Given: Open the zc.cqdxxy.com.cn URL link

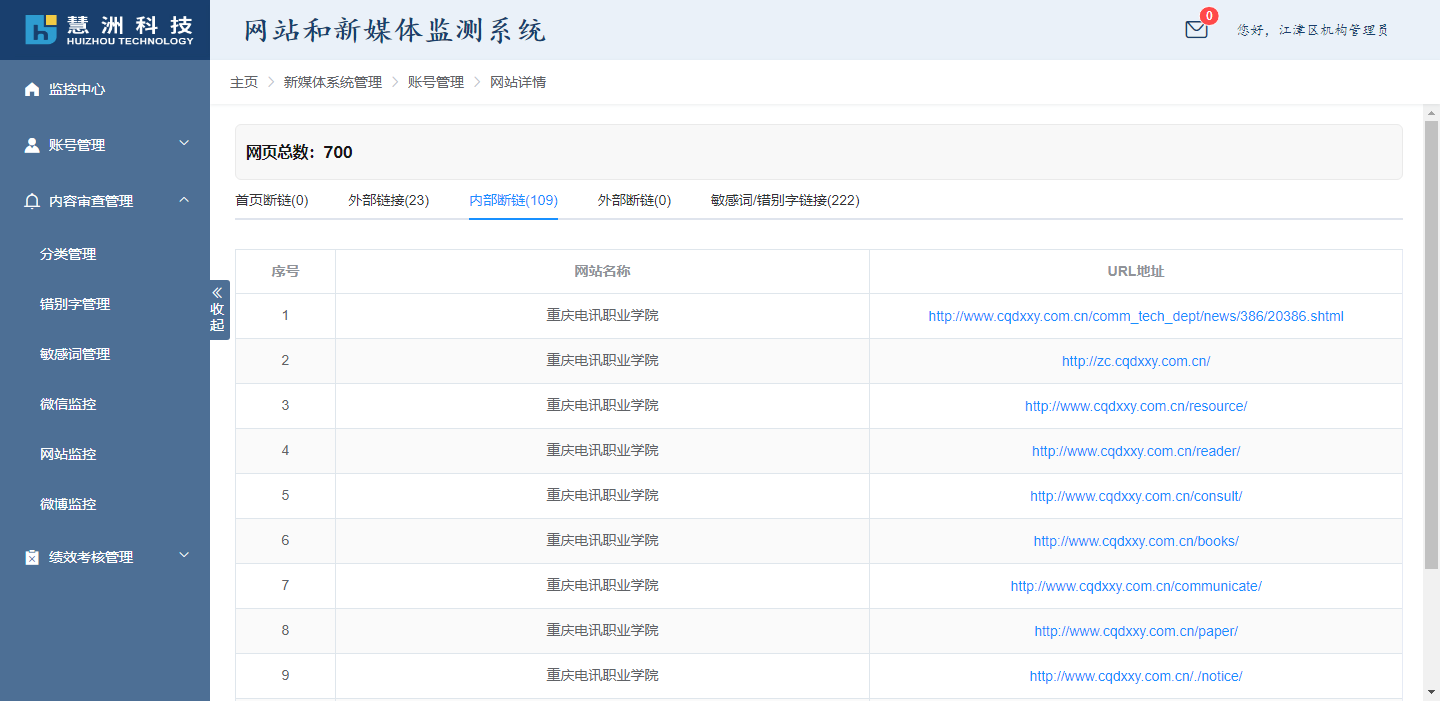Looking at the screenshot, I should click(x=1136, y=361).
